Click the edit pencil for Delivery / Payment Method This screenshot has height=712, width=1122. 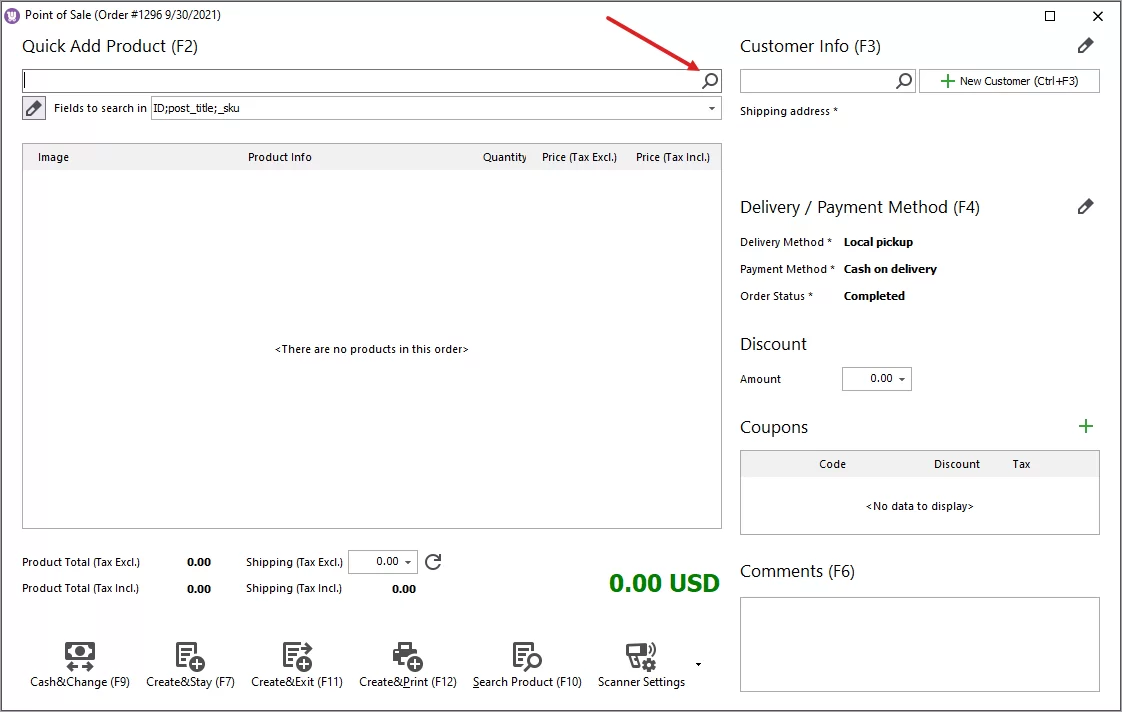(1086, 206)
